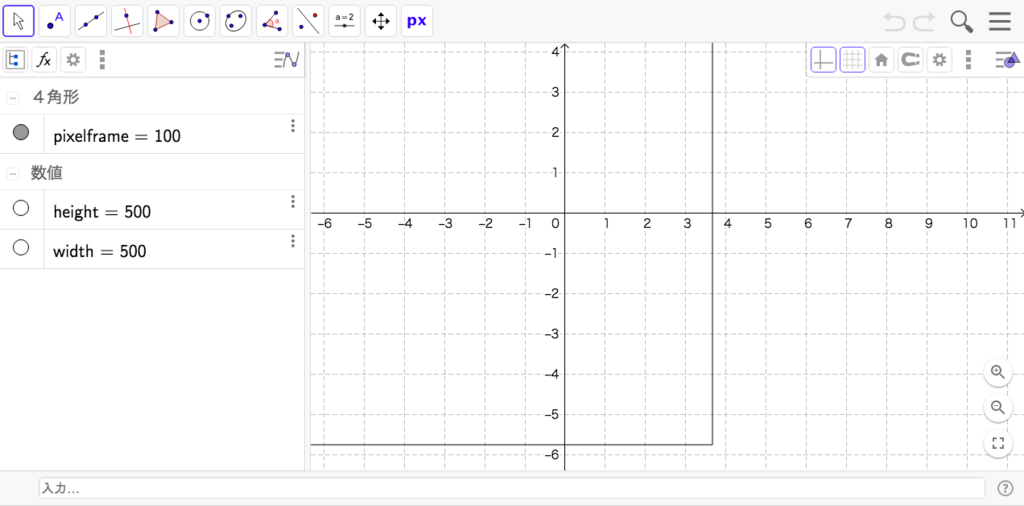Switch to Algebra view icon

[14, 60]
